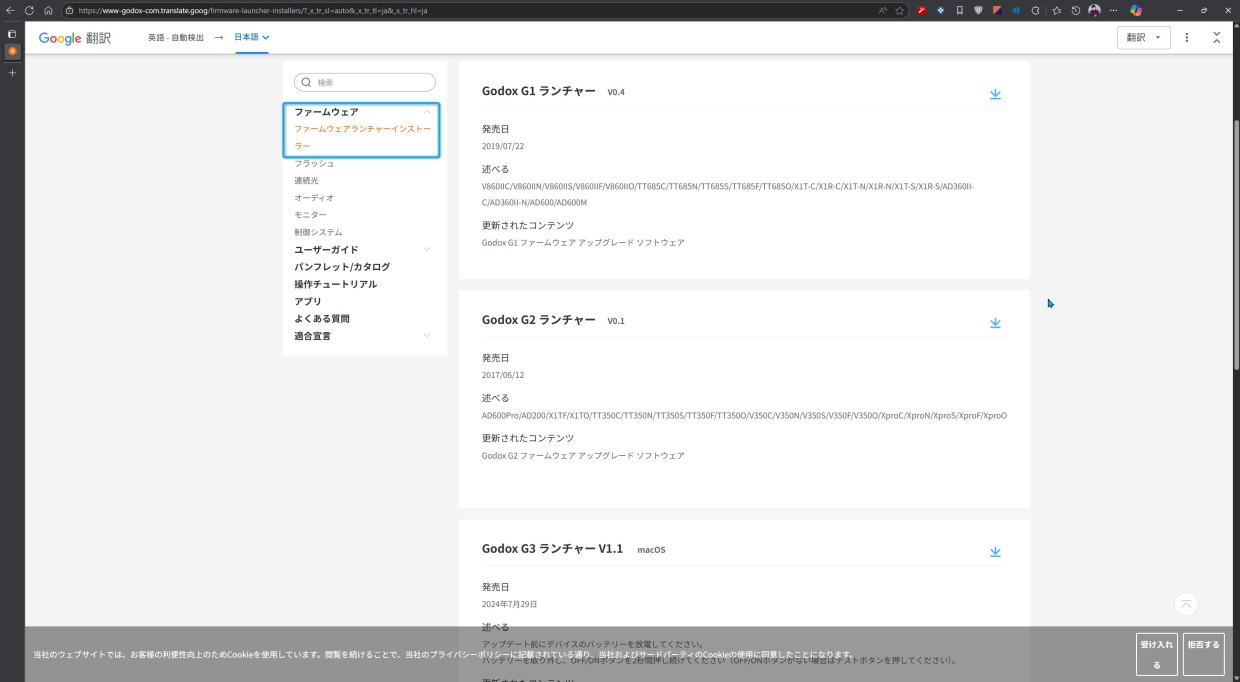Open the shield extension icon
Screen dimensions: 1240x682
click(978, 10)
